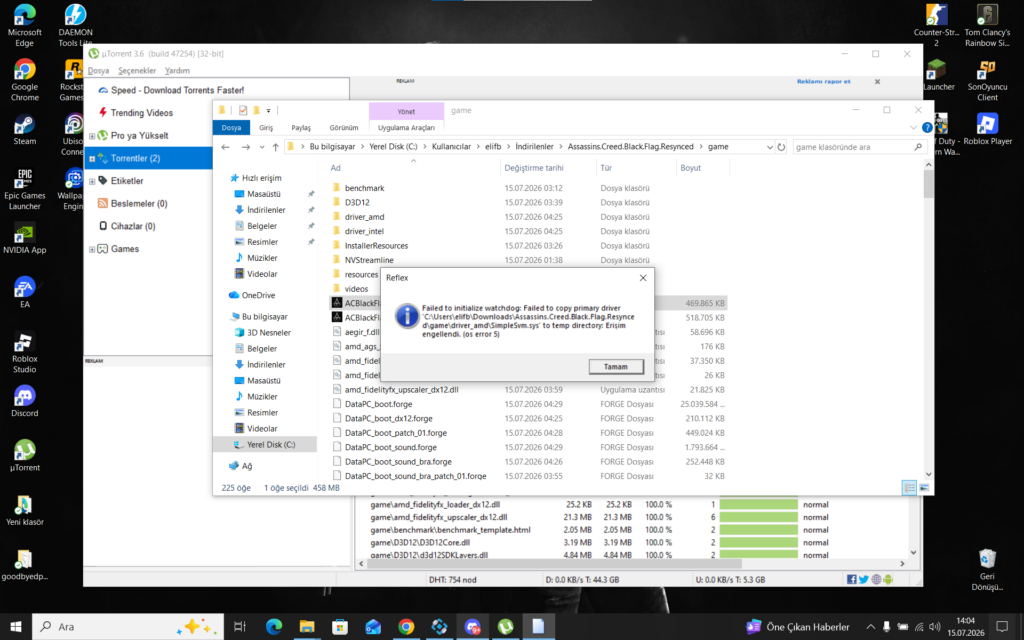Expand the address bar history dropdown
This screenshot has width=1024, height=640.
click(x=769, y=147)
